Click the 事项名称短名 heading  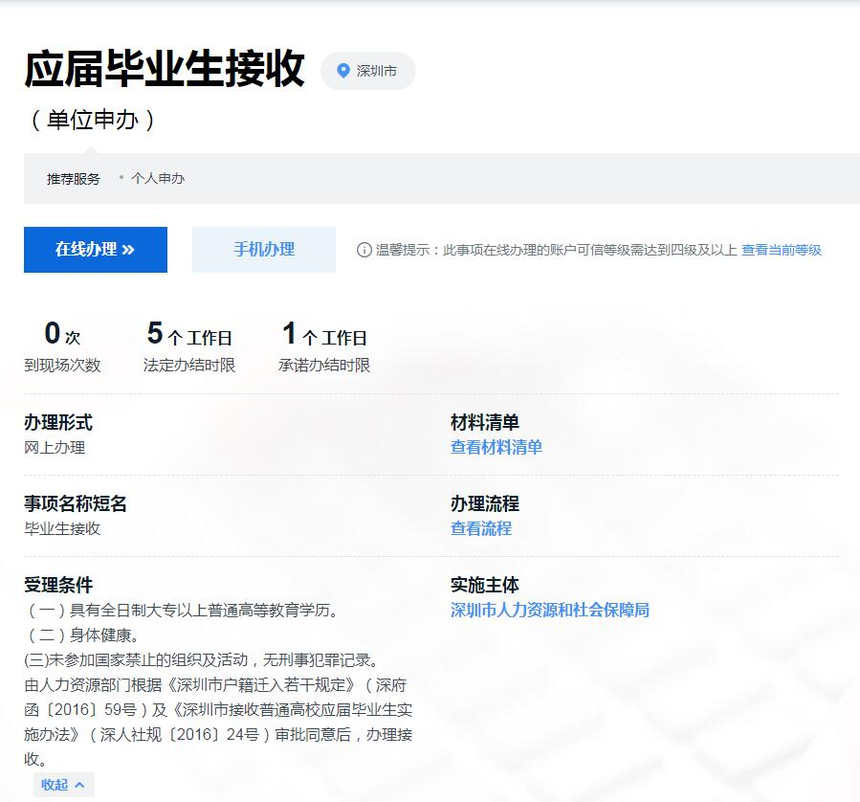tap(75, 504)
